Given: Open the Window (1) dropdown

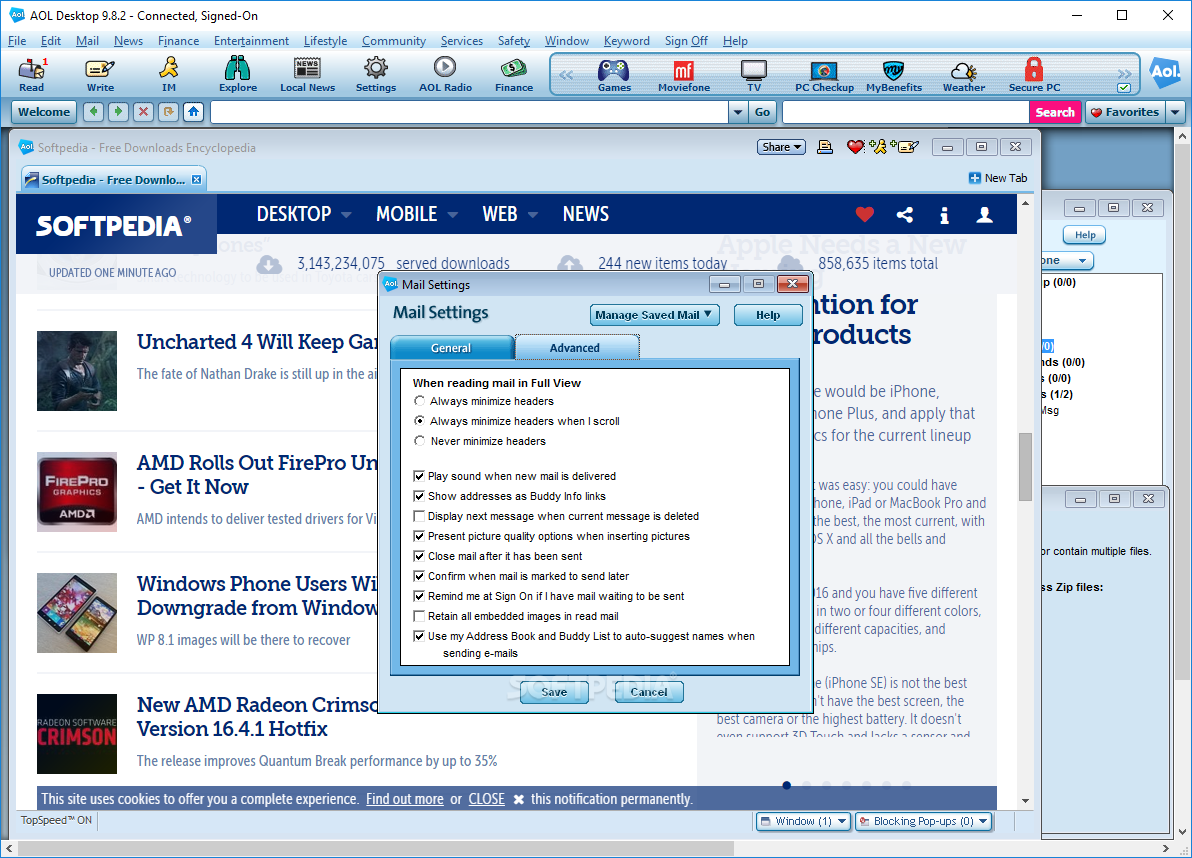Looking at the screenshot, I should click(803, 821).
